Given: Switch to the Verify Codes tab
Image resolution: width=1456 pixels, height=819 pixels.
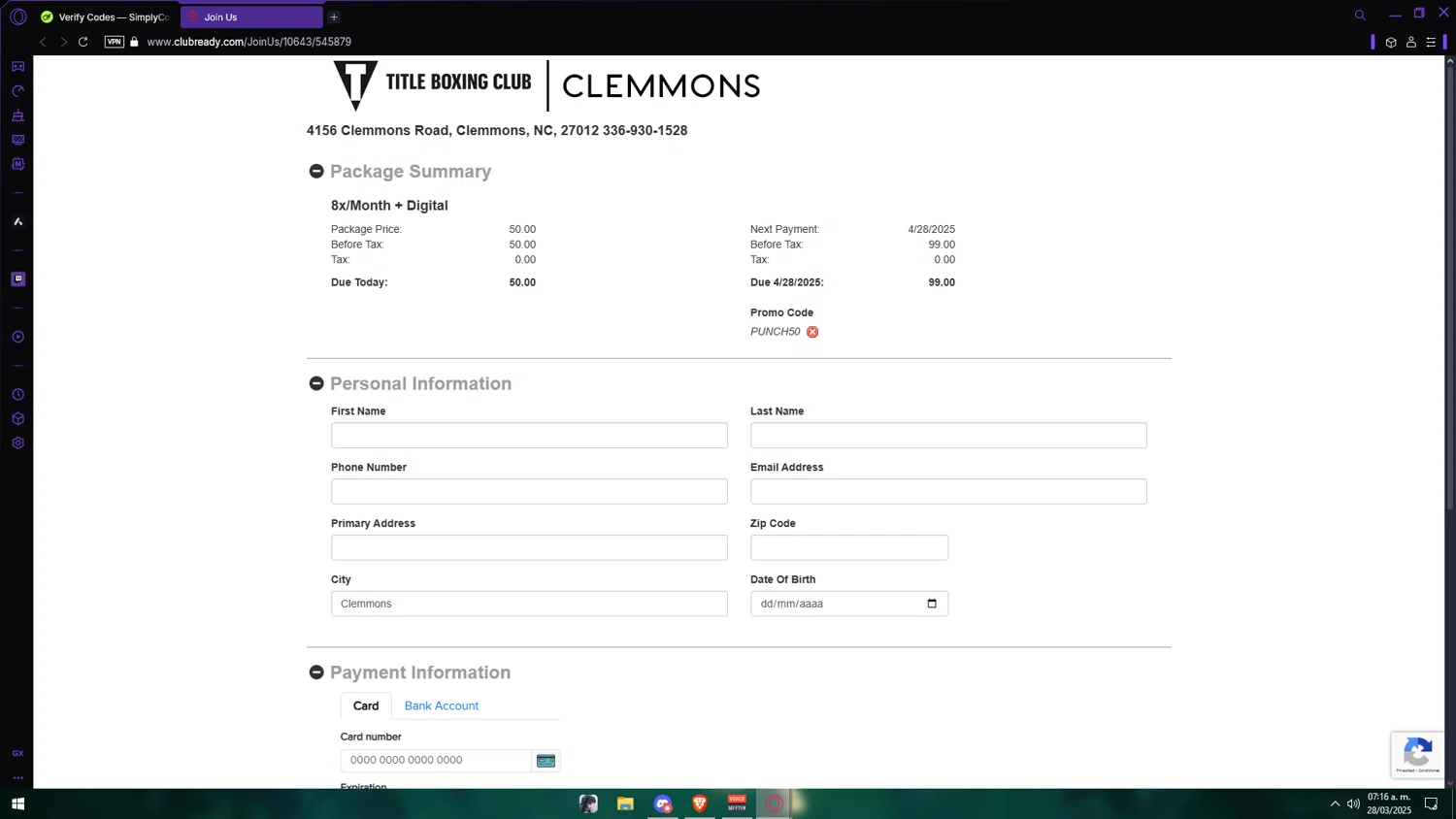Looking at the screenshot, I should tap(106, 16).
